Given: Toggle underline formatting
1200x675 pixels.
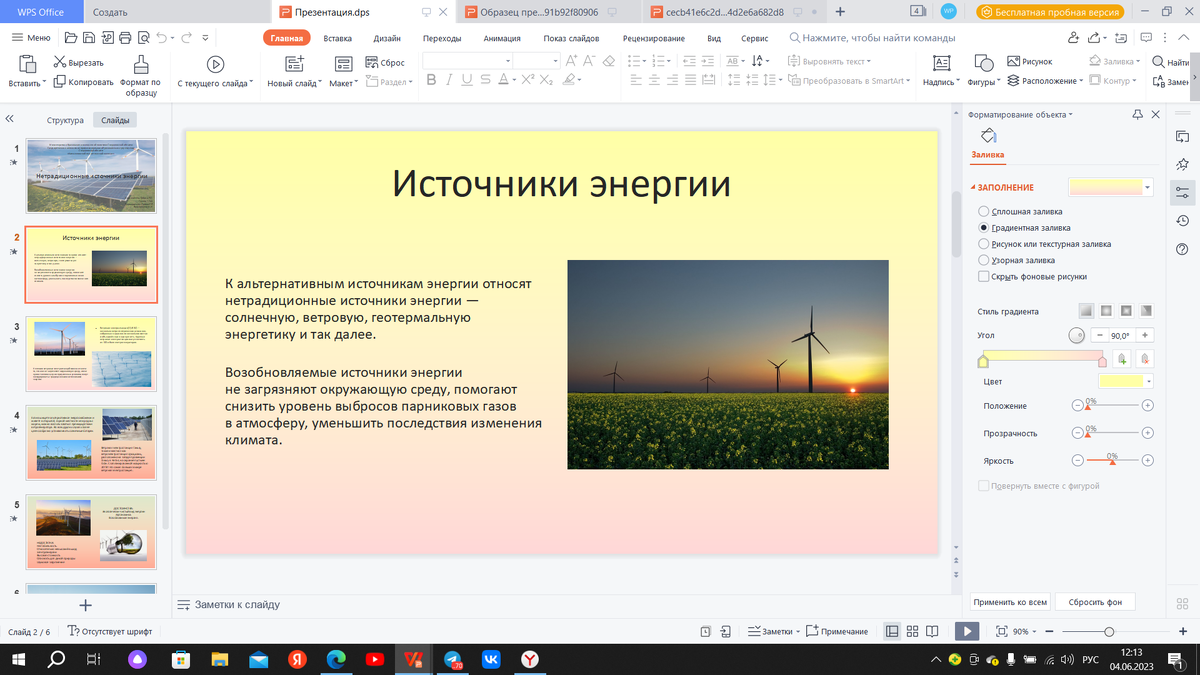Looking at the screenshot, I should click(468, 80).
